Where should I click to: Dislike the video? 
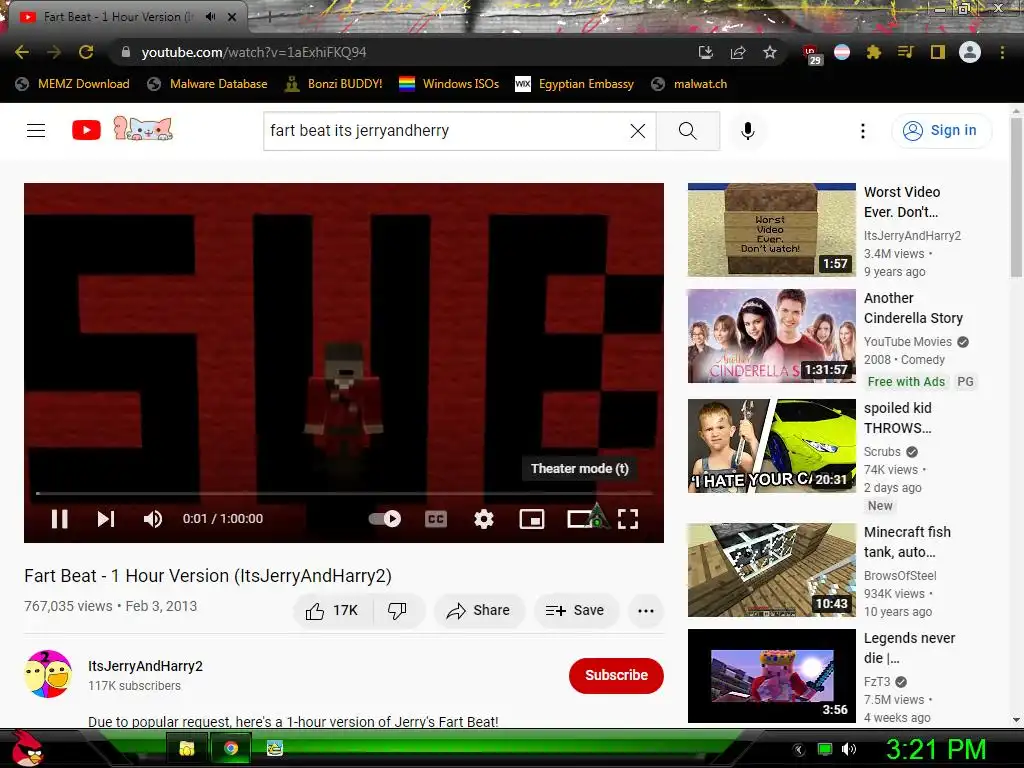click(x=398, y=610)
